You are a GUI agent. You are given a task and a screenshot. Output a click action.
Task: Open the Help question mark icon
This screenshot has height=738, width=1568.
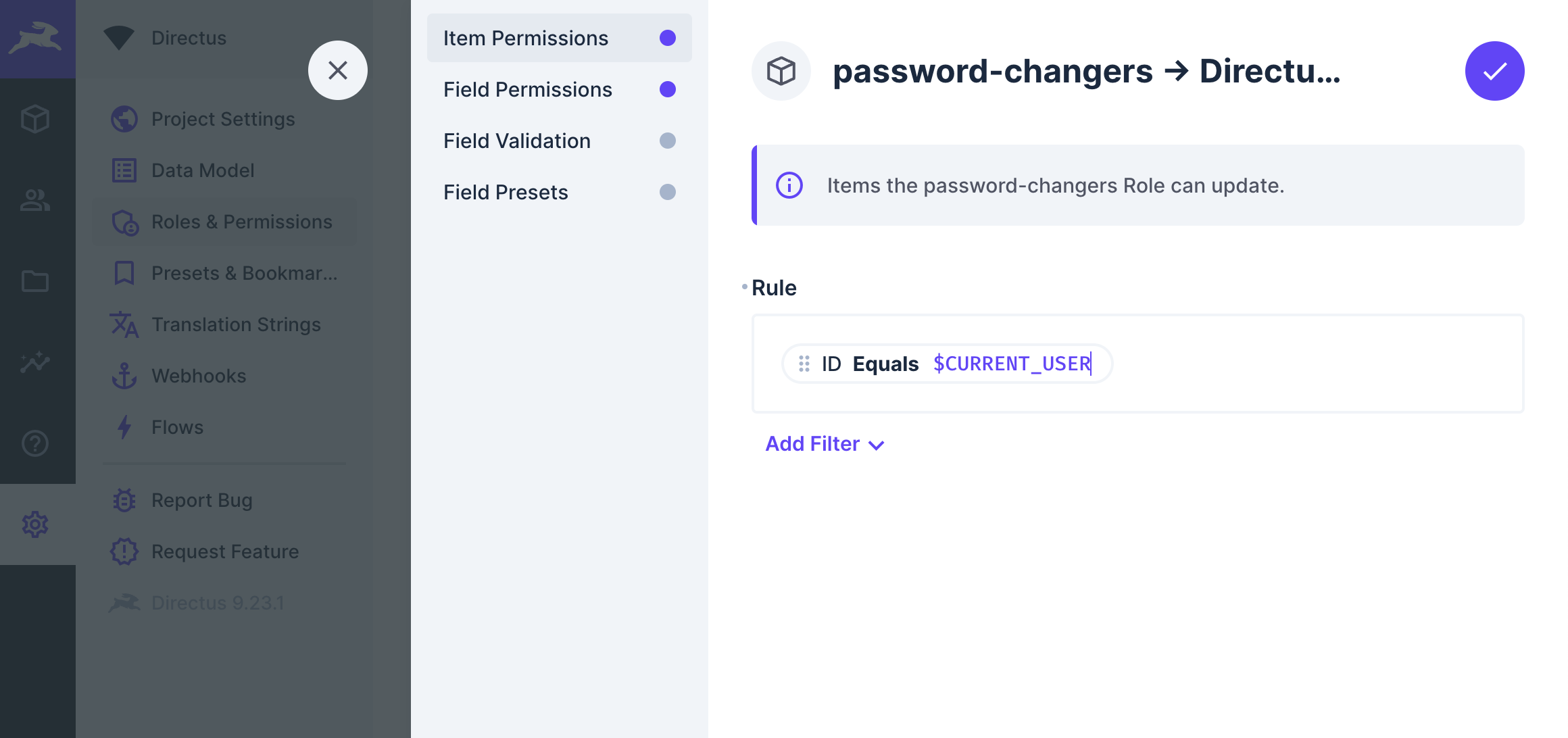[35, 443]
